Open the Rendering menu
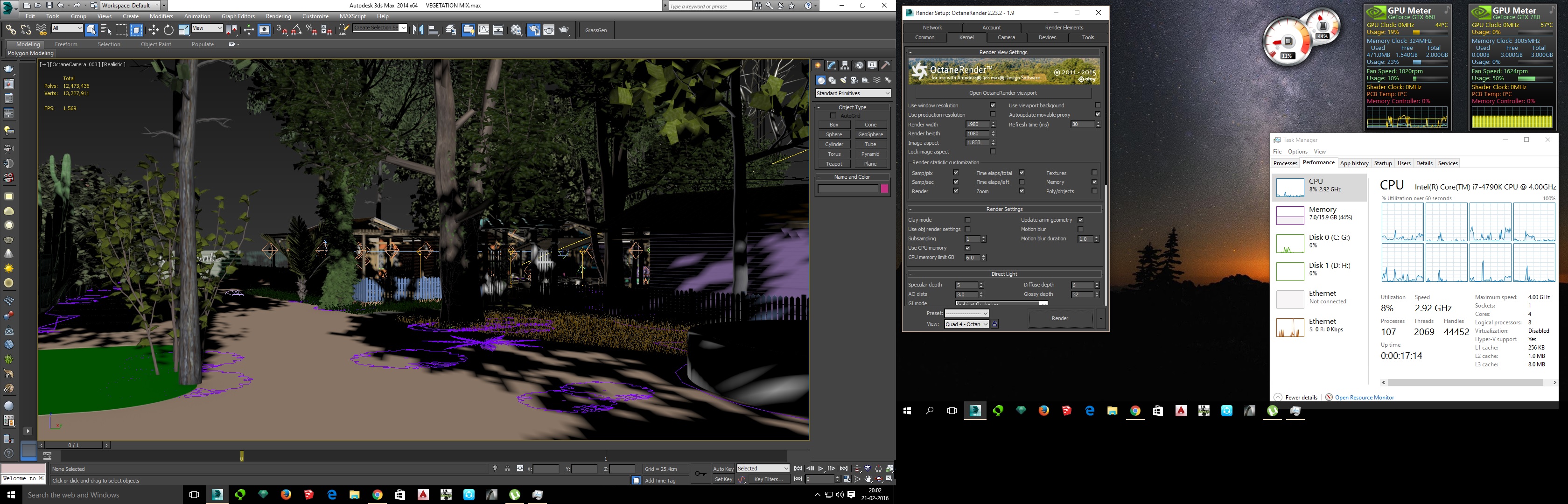This screenshot has width=1568, height=504. tap(278, 16)
